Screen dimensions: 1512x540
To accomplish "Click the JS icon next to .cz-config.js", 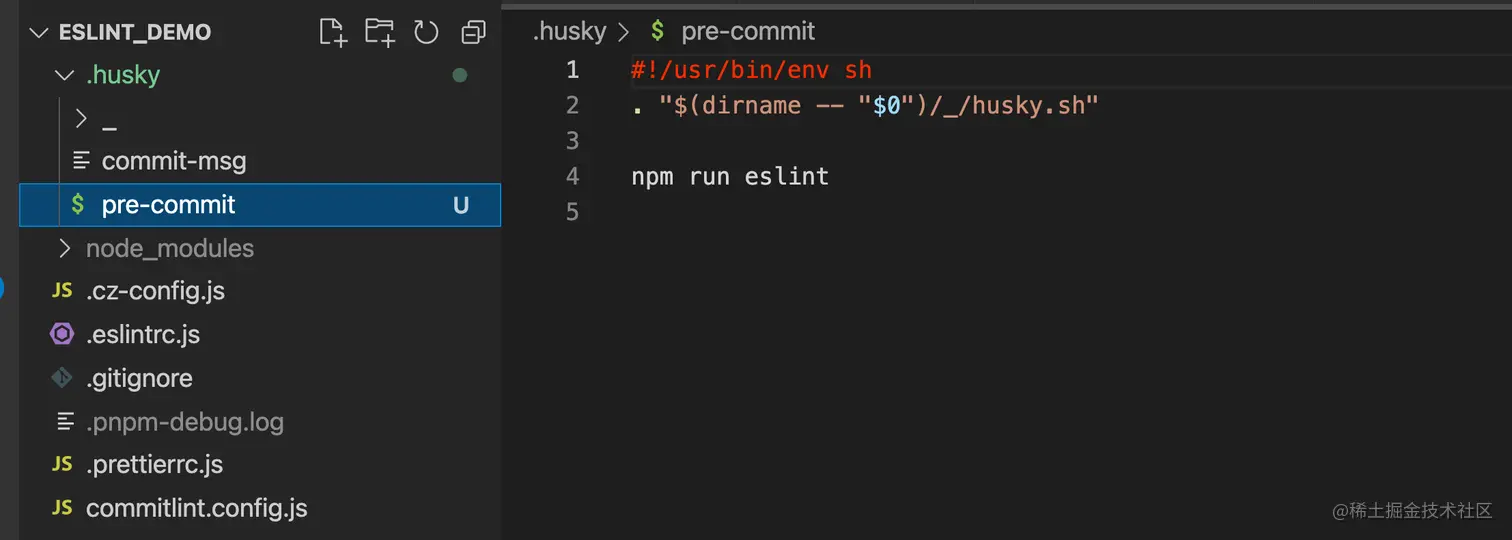I will (62, 291).
